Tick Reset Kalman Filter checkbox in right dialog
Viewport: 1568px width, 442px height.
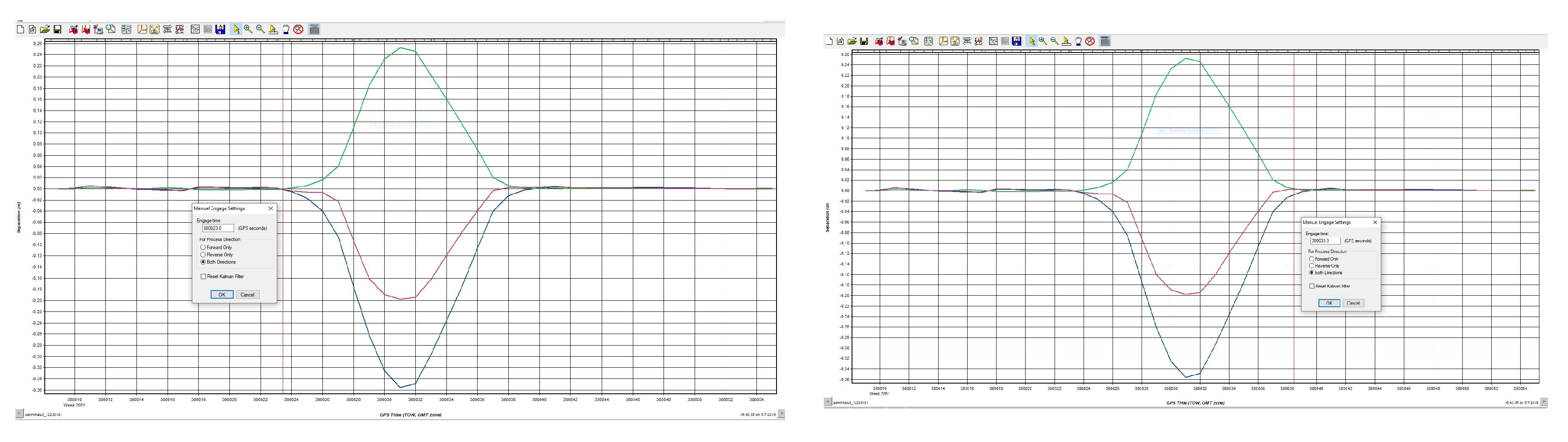pos(1312,286)
